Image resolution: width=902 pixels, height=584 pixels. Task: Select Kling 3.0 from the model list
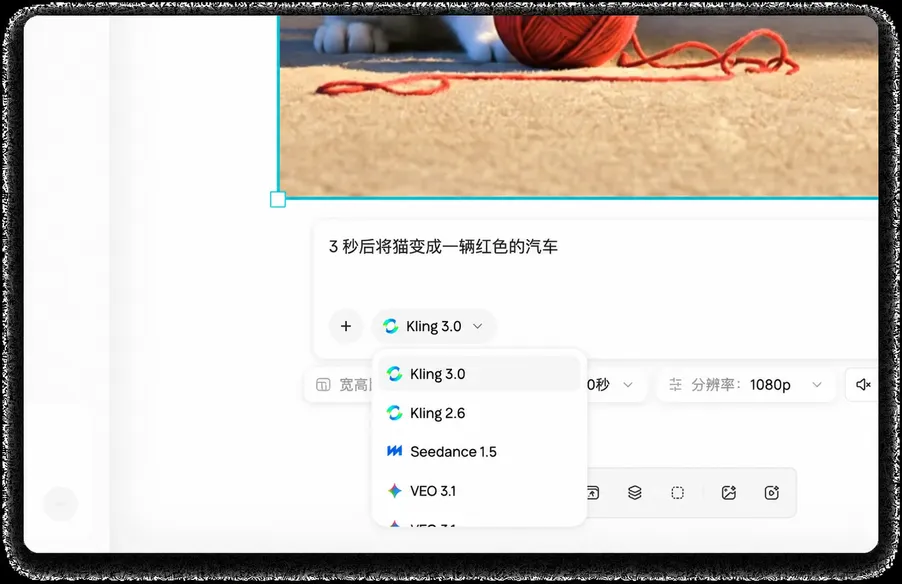(x=479, y=374)
